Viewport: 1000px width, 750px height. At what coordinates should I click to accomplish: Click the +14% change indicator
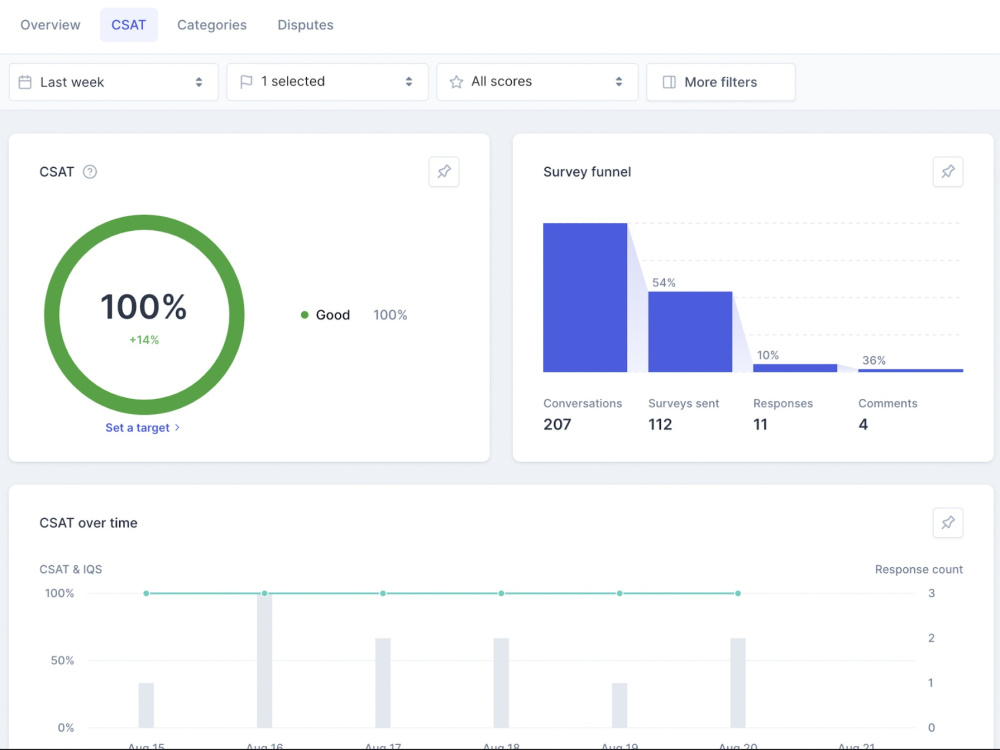click(144, 340)
